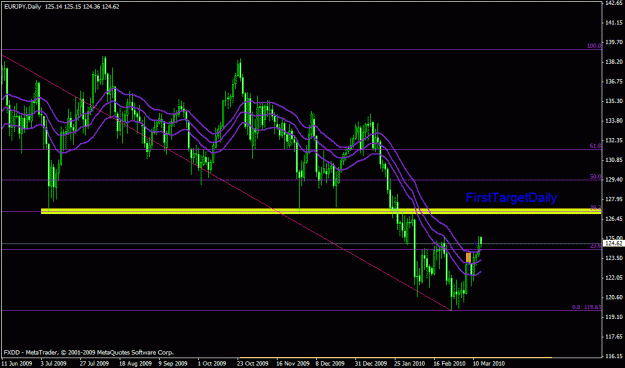Click the 130.85 price scale value
Screen dimensions: 625x368
(614, 160)
